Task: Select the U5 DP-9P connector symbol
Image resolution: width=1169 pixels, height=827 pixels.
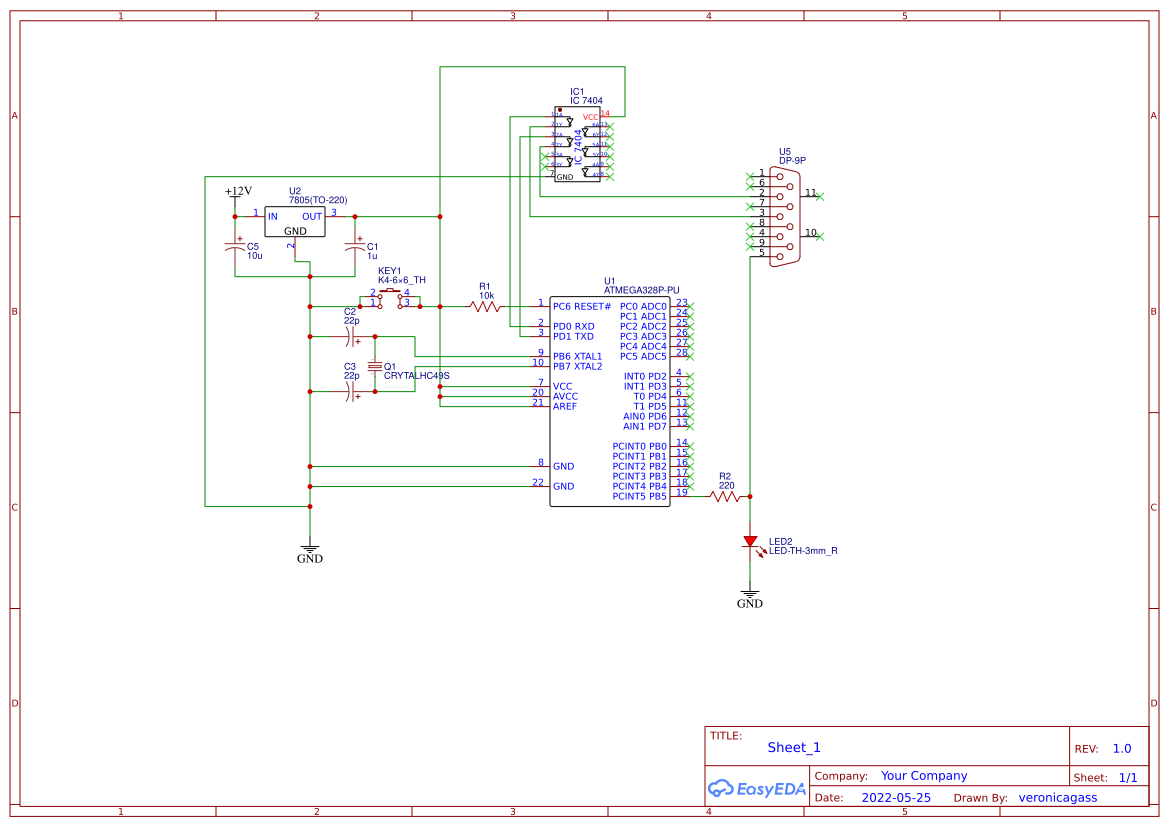Action: point(784,217)
